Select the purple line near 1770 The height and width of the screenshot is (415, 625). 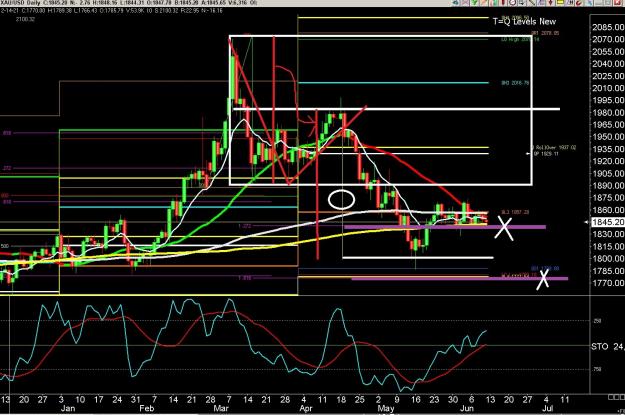click(x=460, y=279)
